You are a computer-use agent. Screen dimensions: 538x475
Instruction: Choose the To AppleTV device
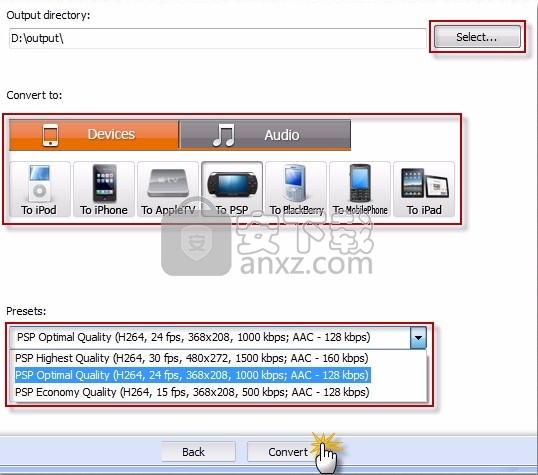point(168,189)
